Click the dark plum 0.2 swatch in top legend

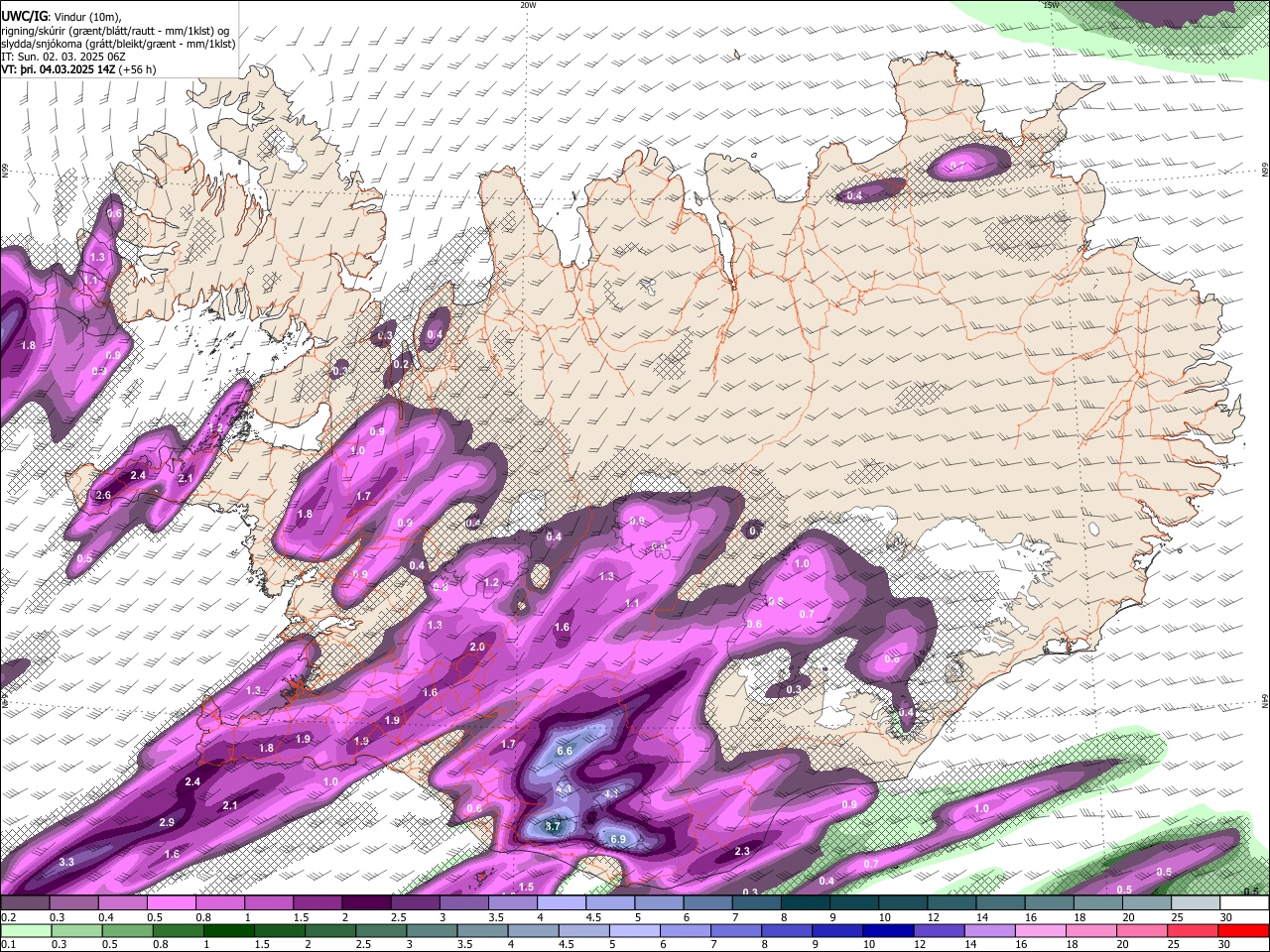(x=26, y=903)
